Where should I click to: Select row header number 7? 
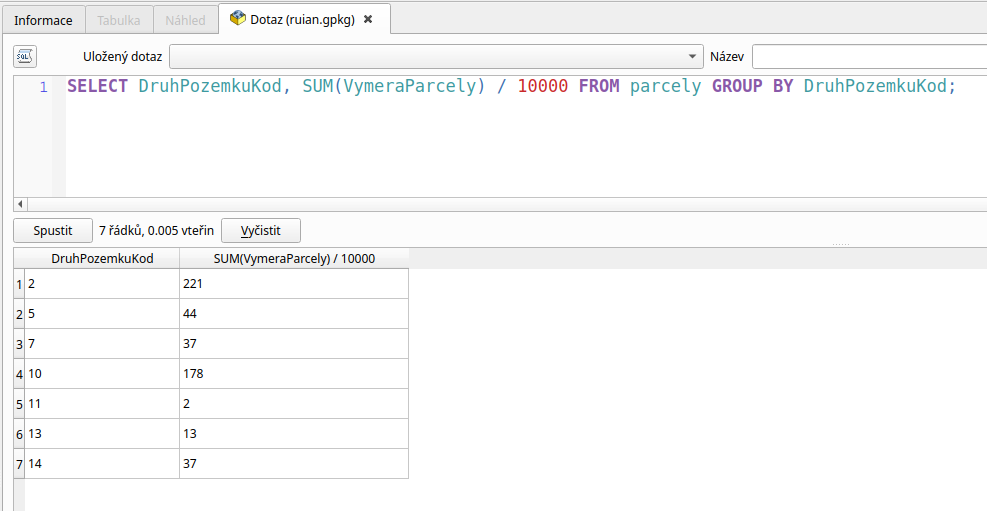click(x=19, y=464)
